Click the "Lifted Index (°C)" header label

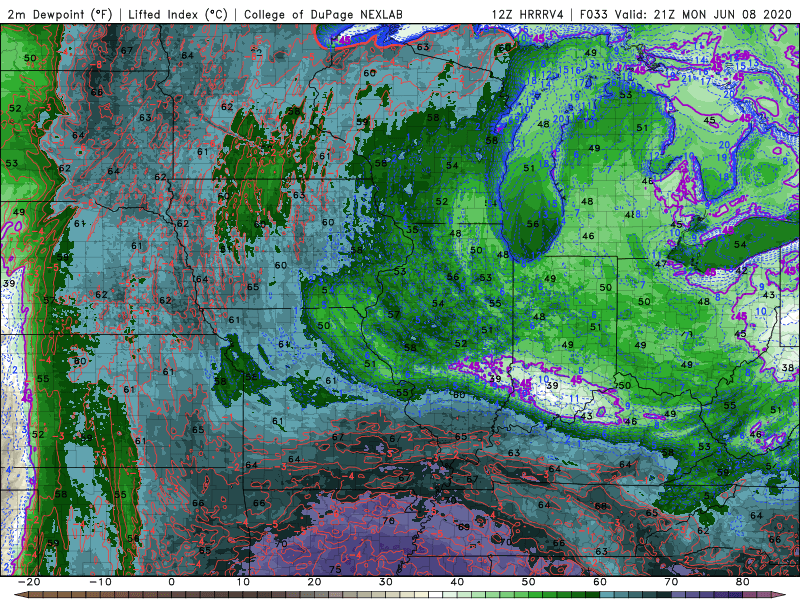[178, 14]
